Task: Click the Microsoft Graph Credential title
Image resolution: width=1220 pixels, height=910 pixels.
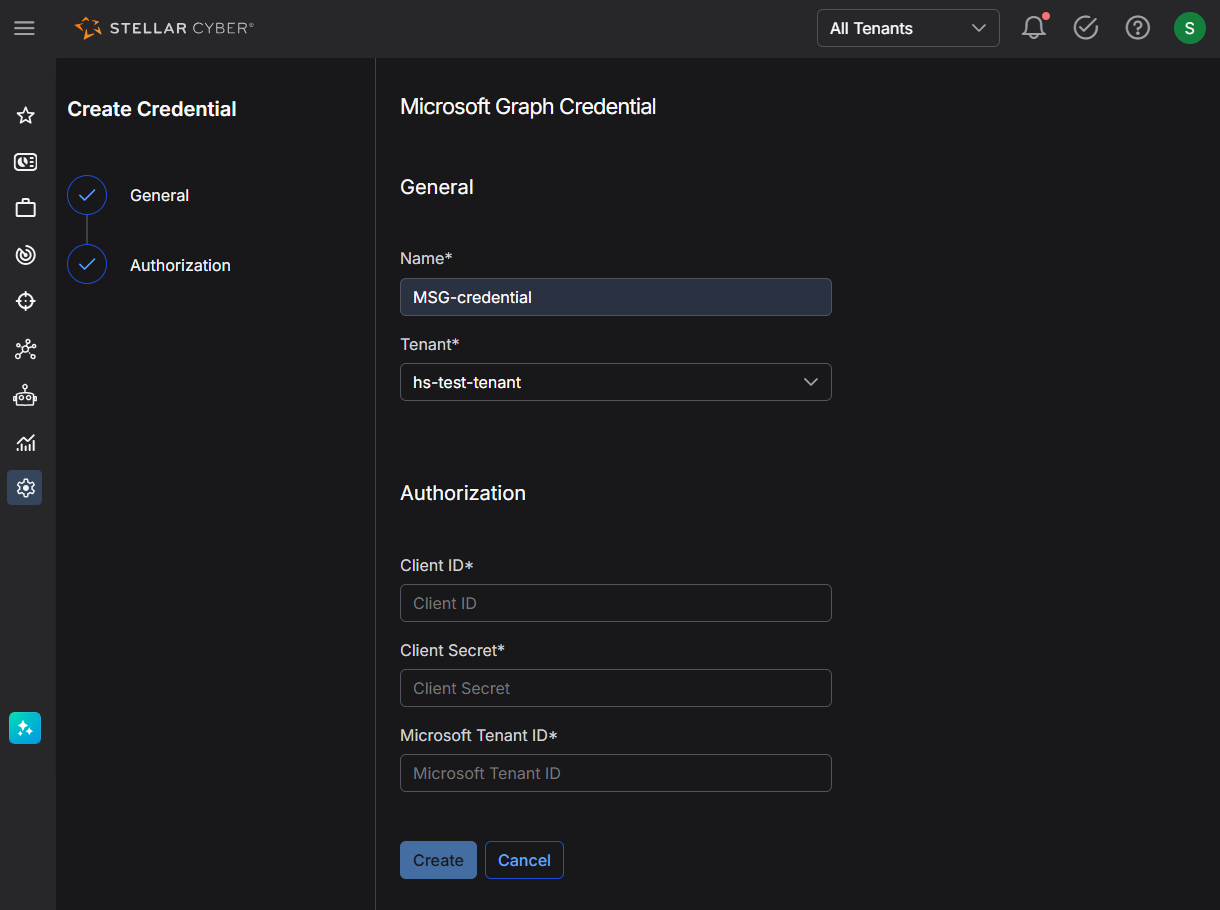Action: [528, 107]
